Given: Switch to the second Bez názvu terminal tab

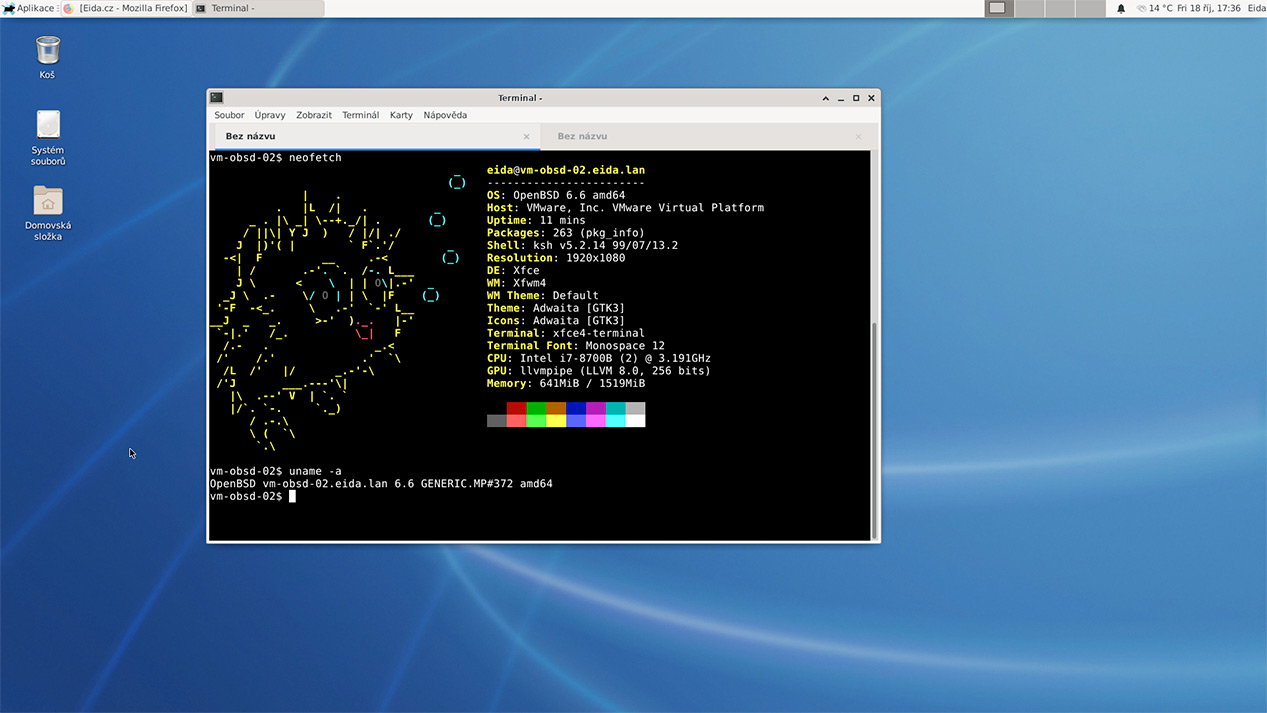Looking at the screenshot, I should click(708, 136).
